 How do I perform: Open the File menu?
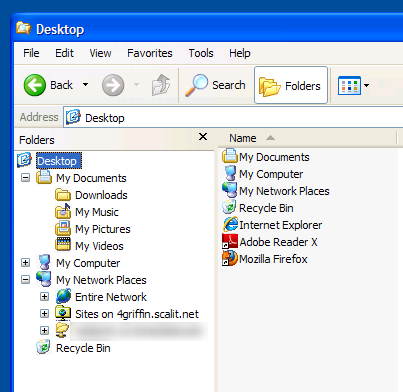(31, 53)
